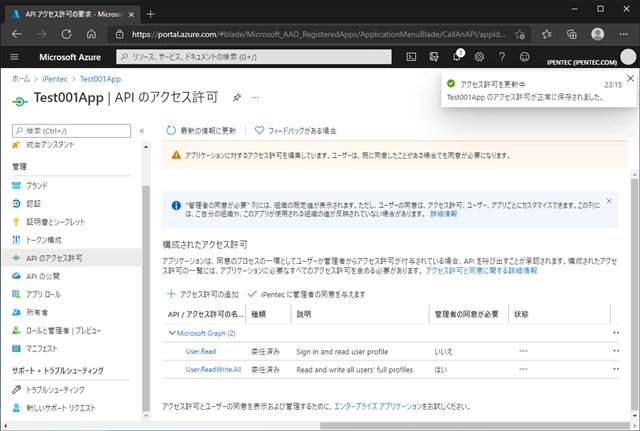Open the 詳細情報 link in info banner

[444, 213]
